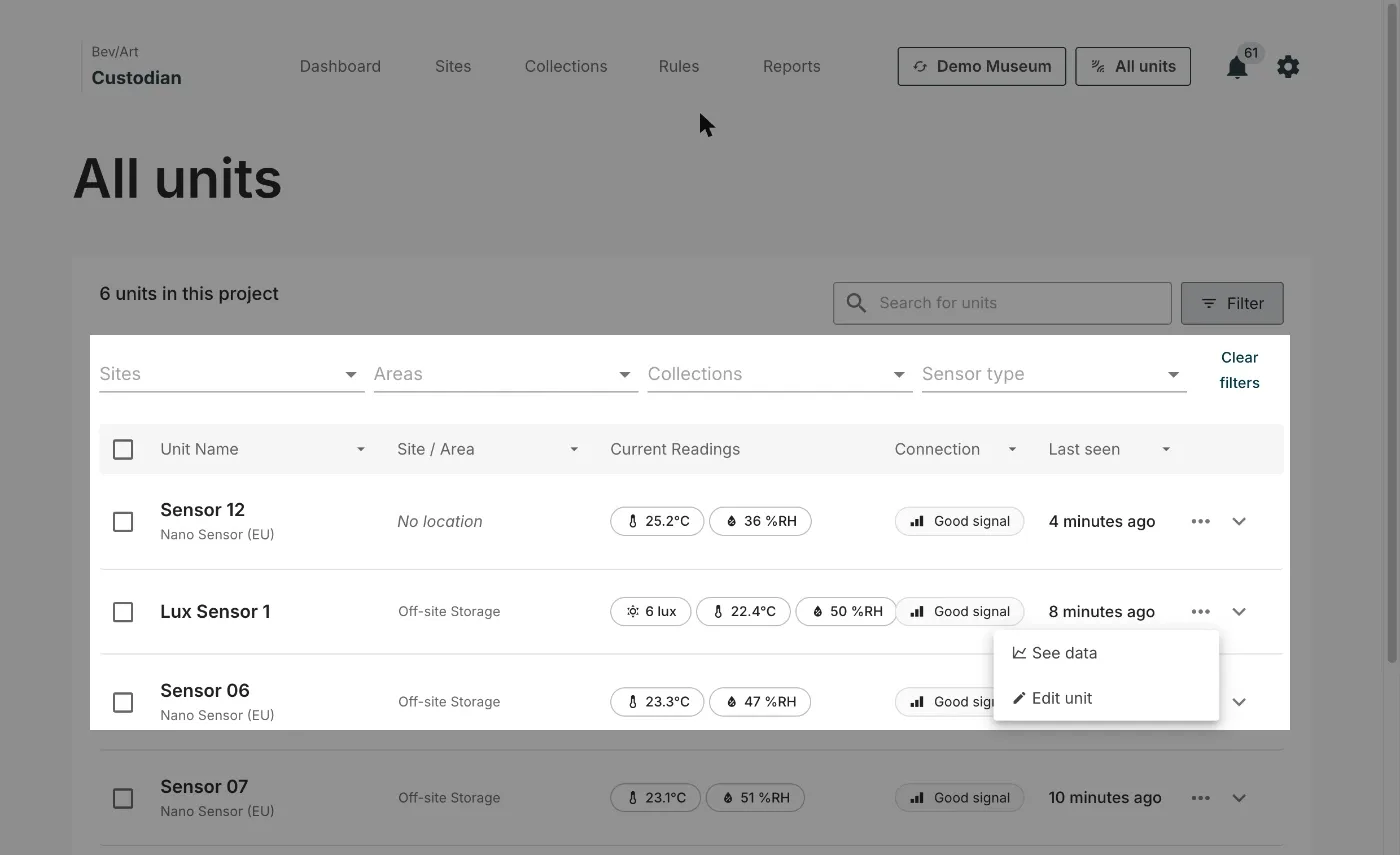The height and width of the screenshot is (855, 1400).
Task: Choose Edit unit from the menu
Action: [x=1106, y=698]
